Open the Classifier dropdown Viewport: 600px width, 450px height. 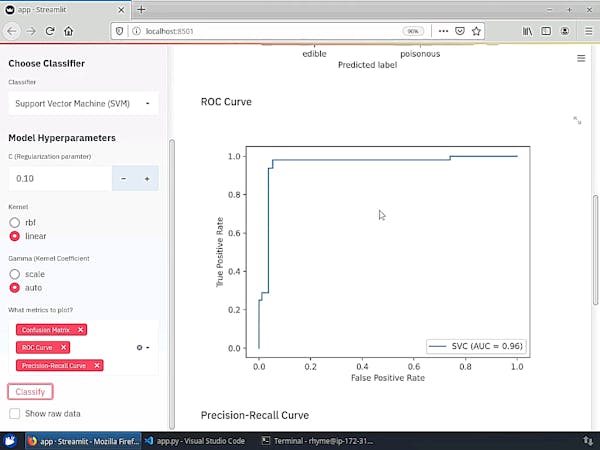(x=83, y=103)
